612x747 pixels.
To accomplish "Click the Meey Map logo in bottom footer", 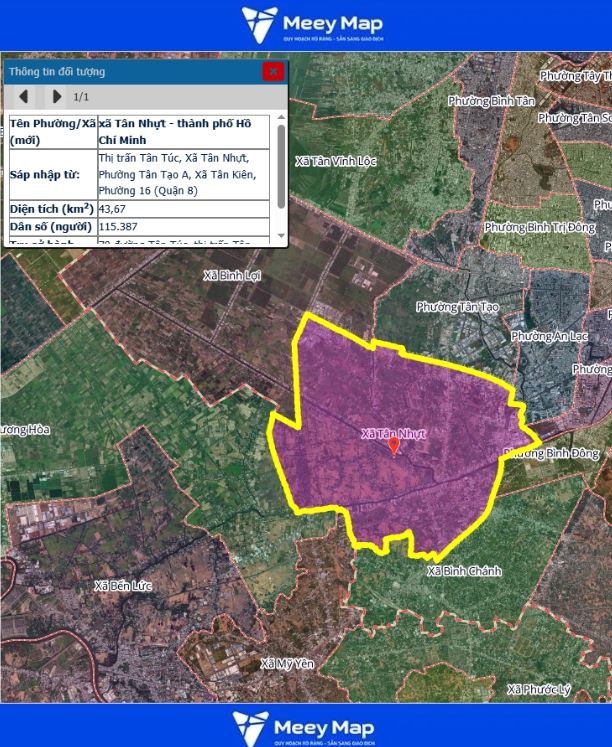I will (x=306, y=727).
